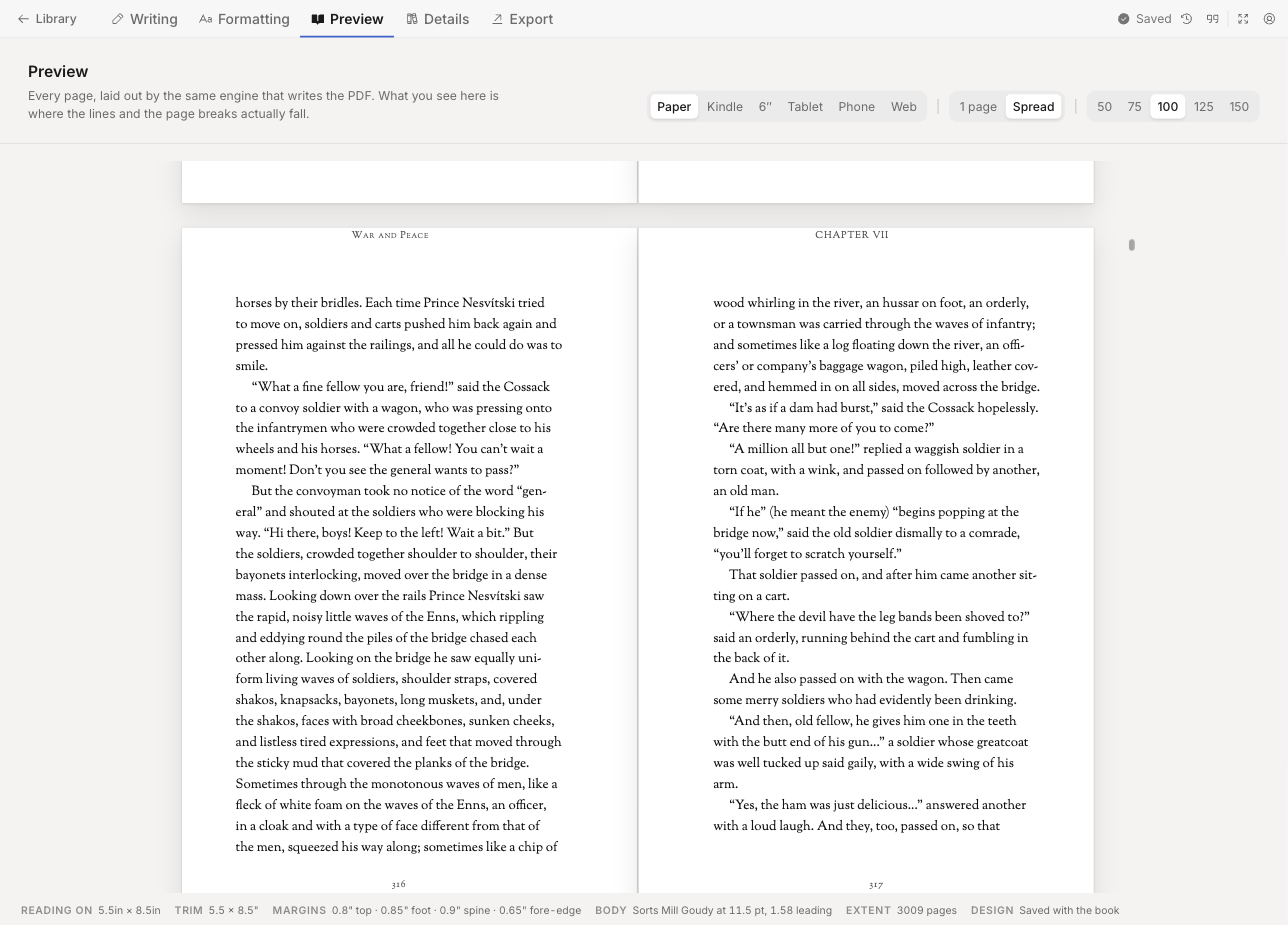Click page number 317
This screenshot has height=925, width=1288.
pos(876,885)
